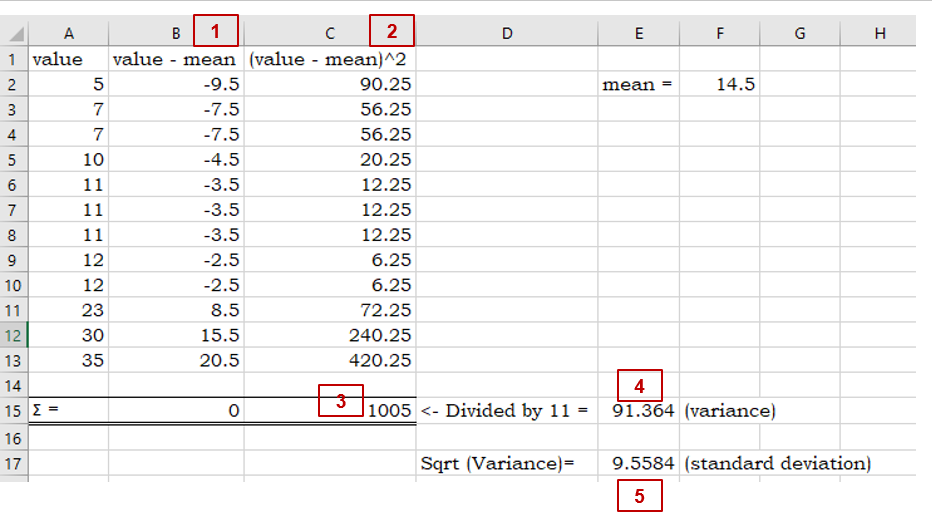This screenshot has height=517, width=932.
Task: Select the row 17 header
Action: click(14, 464)
